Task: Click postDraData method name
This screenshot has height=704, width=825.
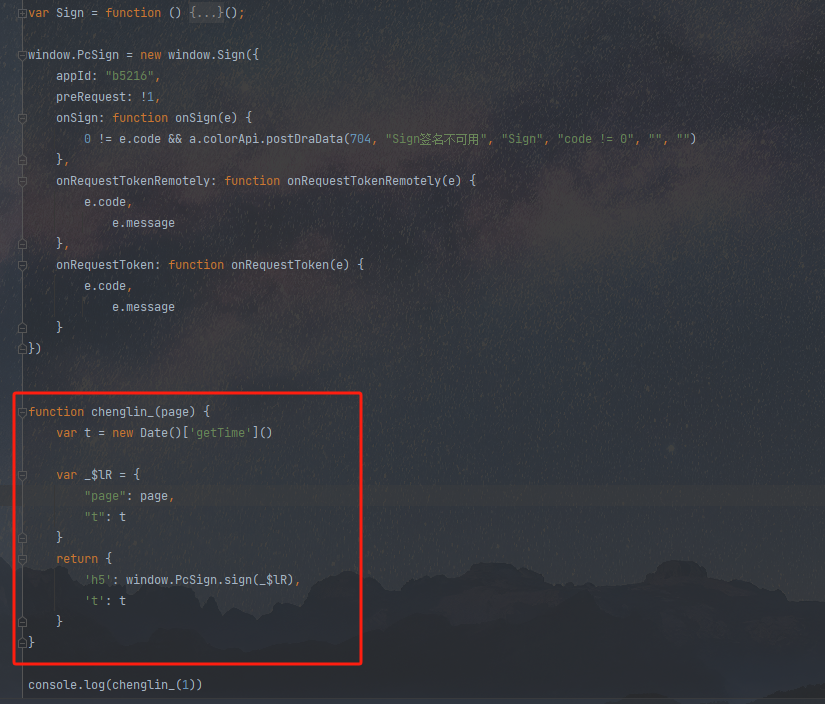Action: pyautogui.click(x=304, y=139)
